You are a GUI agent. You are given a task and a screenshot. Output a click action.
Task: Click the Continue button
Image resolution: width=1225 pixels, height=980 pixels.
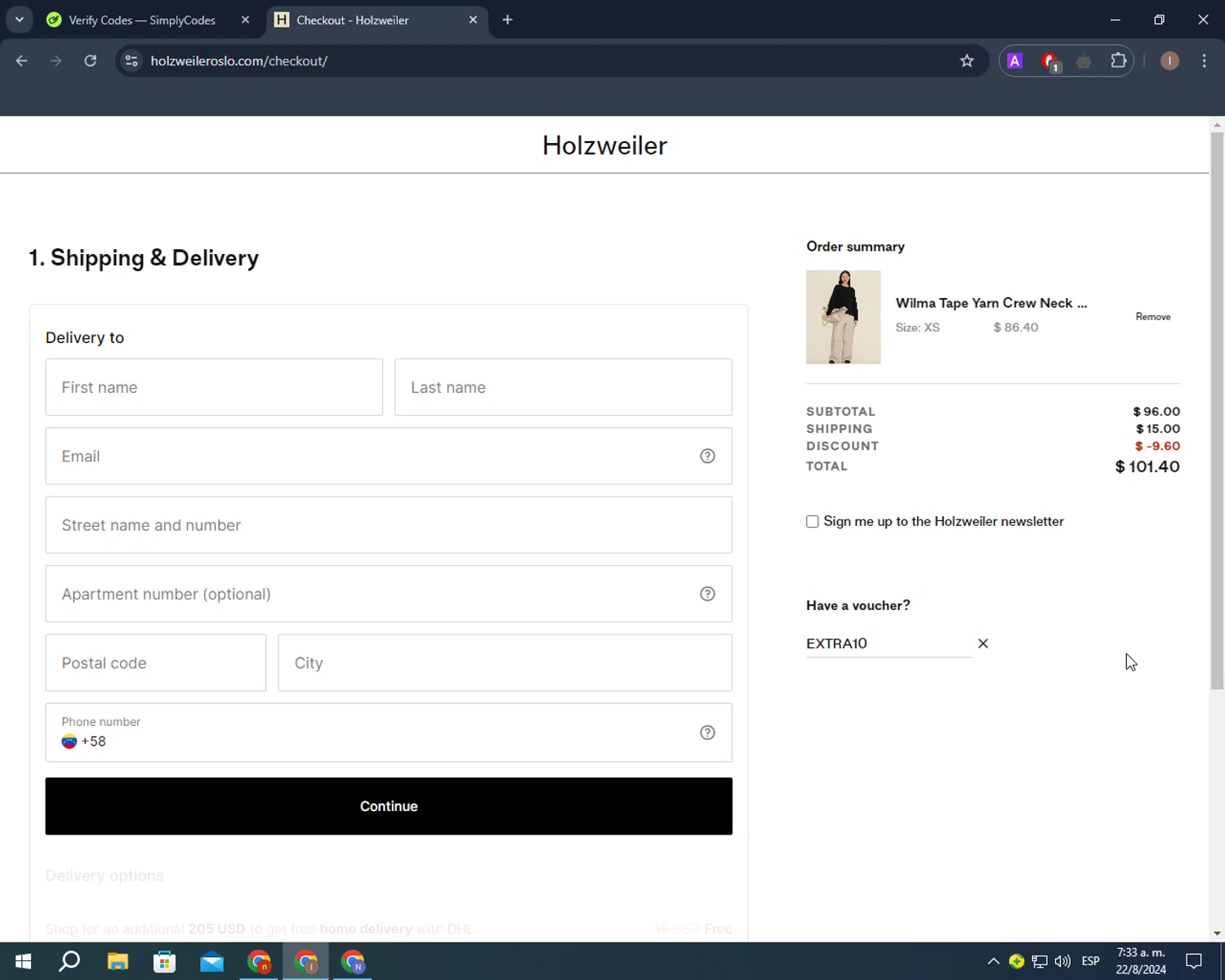pyautogui.click(x=389, y=806)
